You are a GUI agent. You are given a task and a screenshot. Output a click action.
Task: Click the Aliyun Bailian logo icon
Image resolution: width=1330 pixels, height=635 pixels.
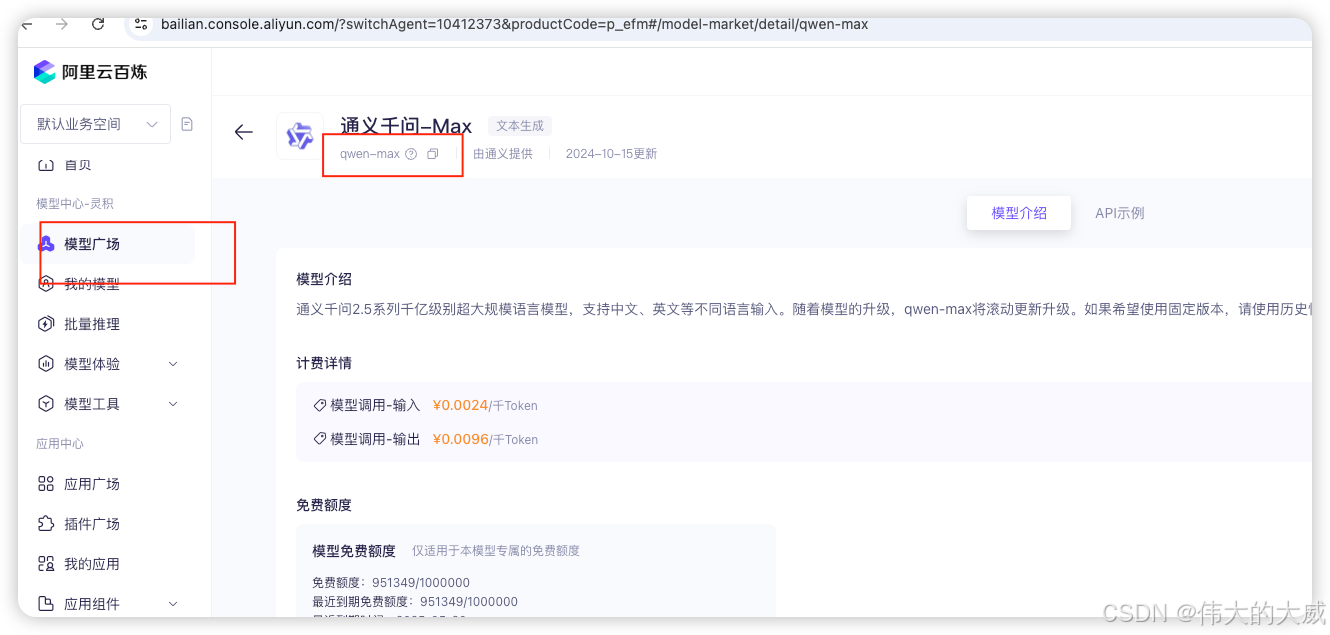tap(45, 72)
